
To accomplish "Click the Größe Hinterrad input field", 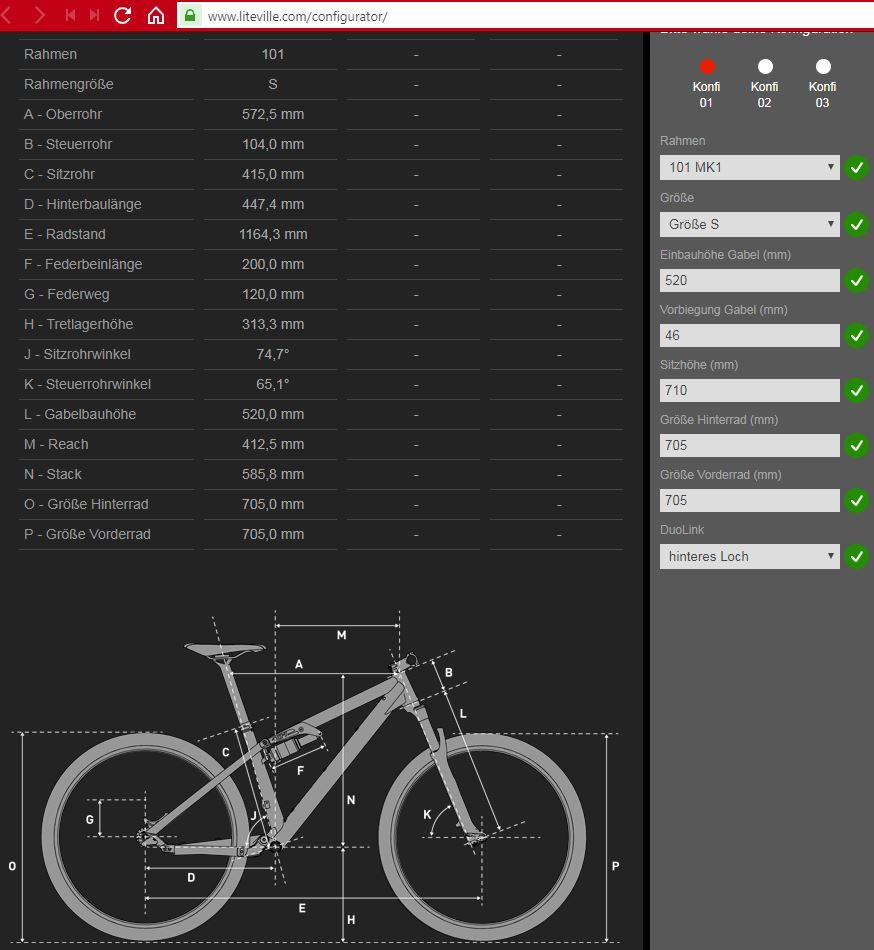I will tap(749, 446).
